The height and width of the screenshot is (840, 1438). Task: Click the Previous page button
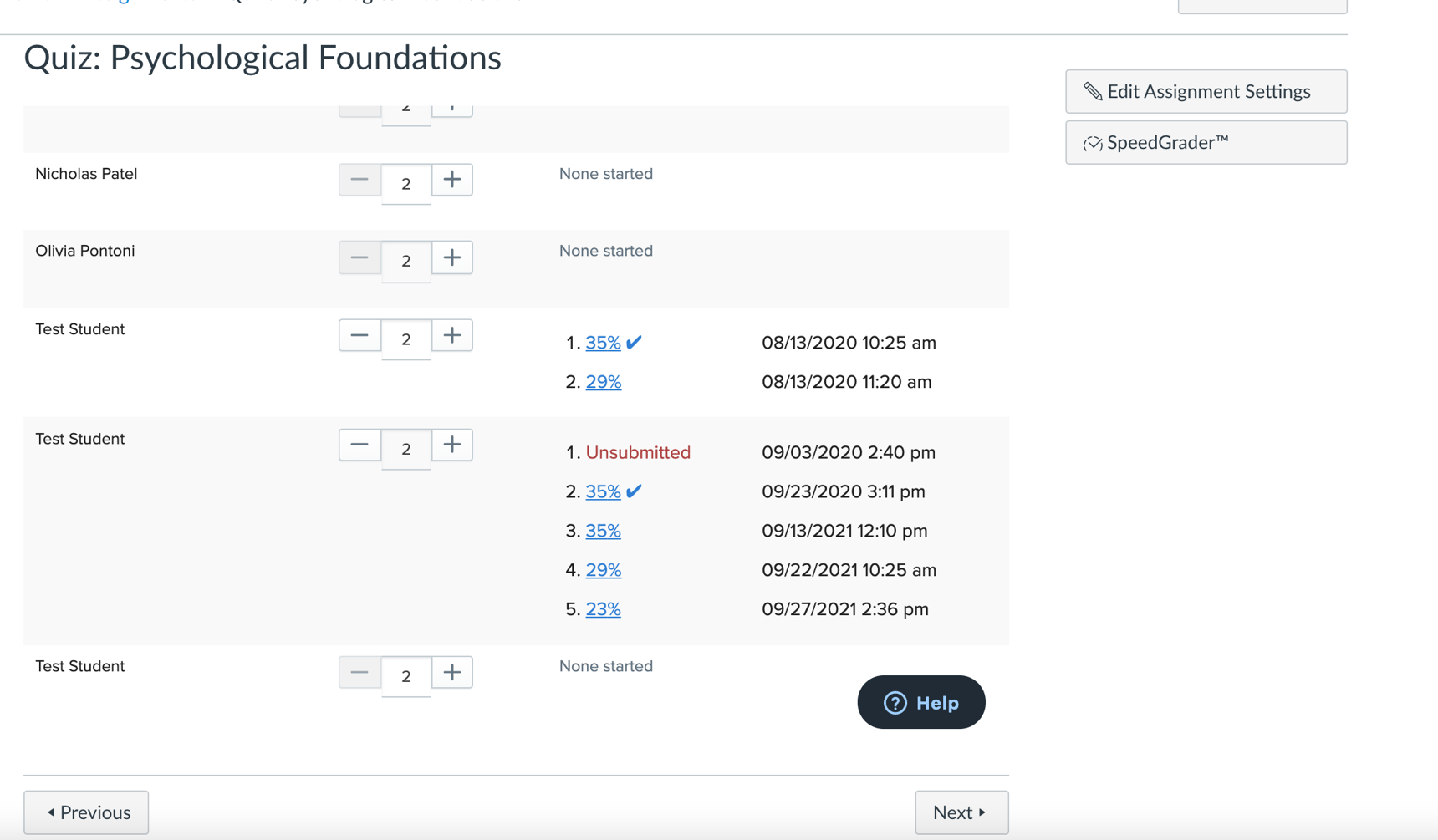tap(86, 812)
